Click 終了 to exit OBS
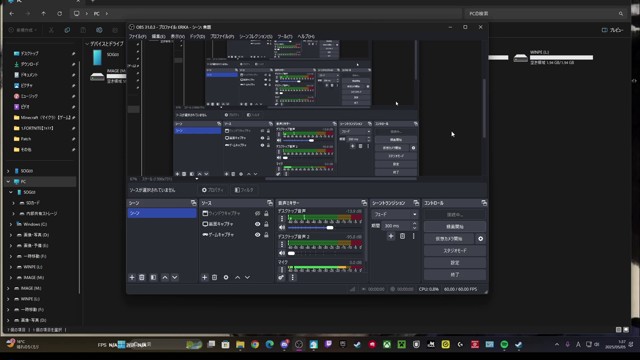 click(x=455, y=275)
